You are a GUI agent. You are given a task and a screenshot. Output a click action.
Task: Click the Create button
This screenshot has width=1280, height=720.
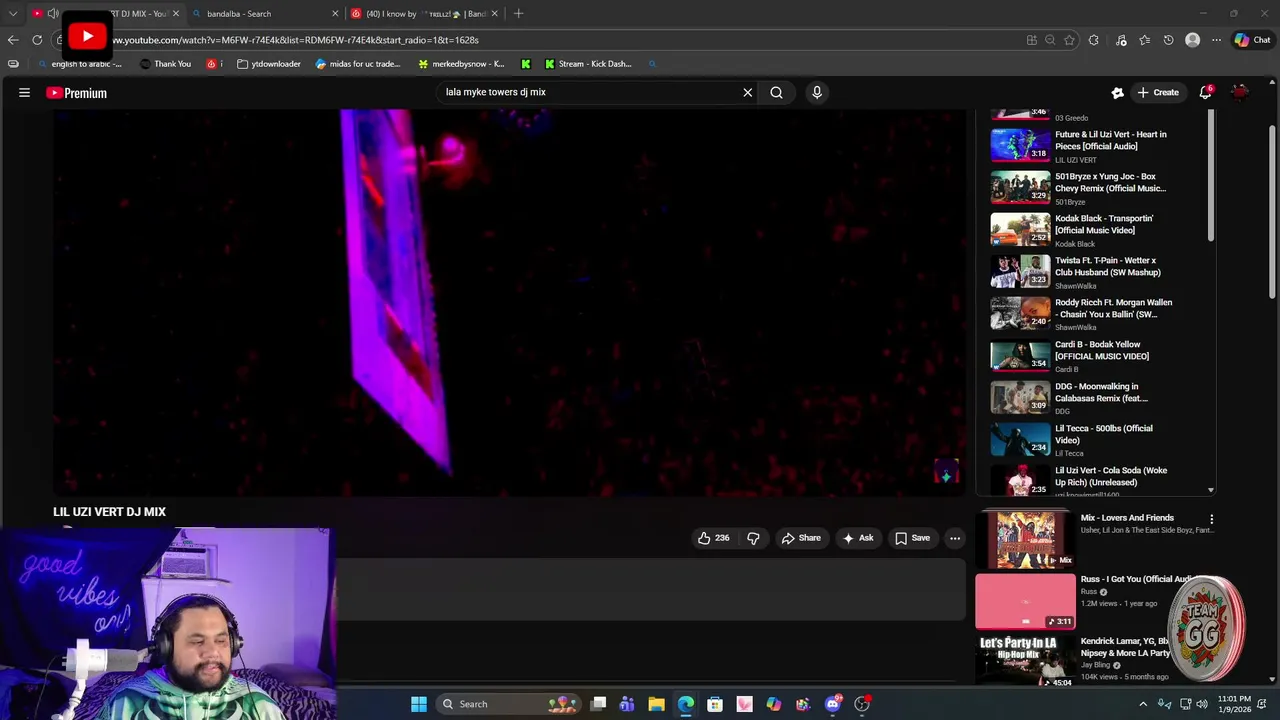pyautogui.click(x=1157, y=92)
